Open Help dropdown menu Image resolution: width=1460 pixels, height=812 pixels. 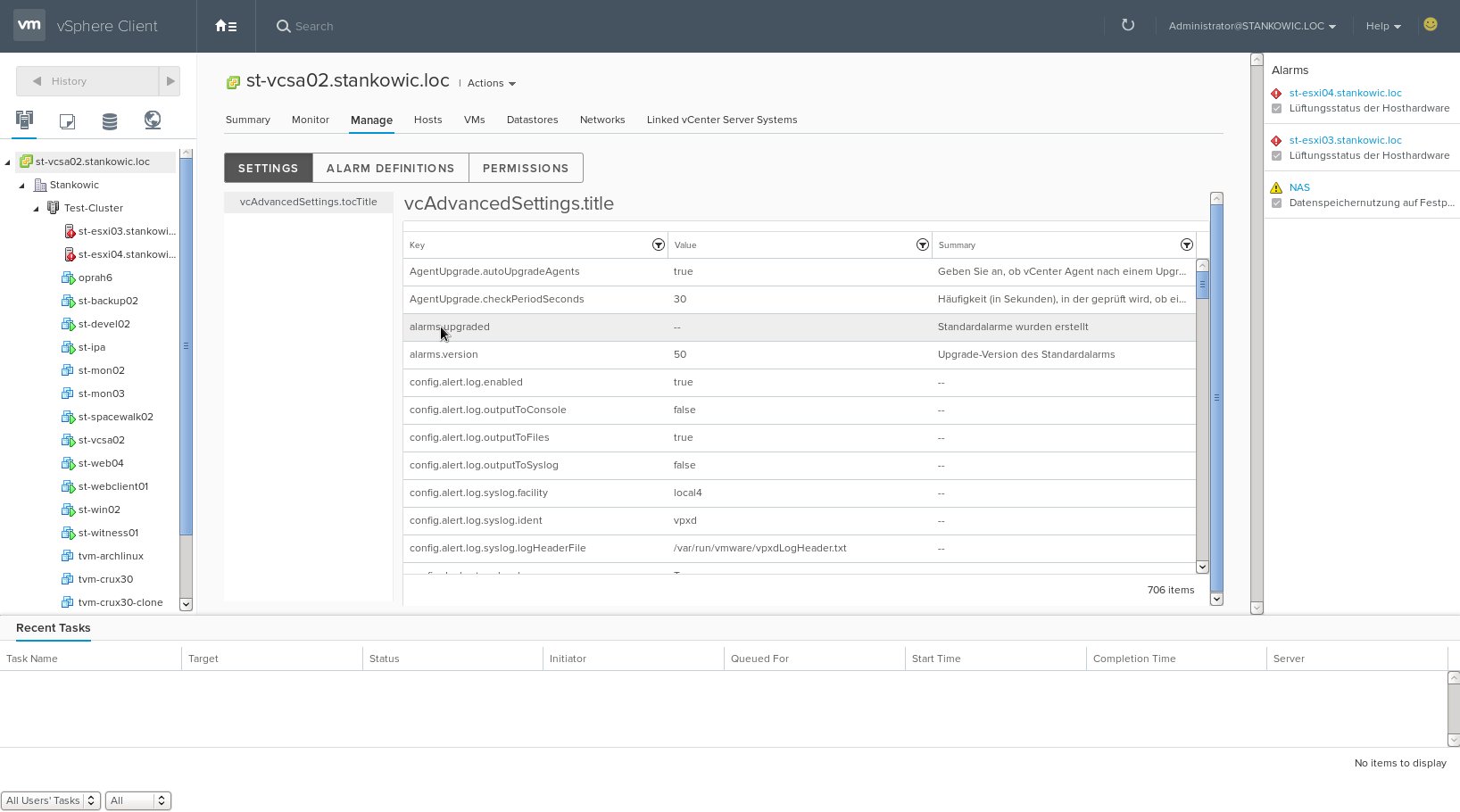click(x=1383, y=26)
